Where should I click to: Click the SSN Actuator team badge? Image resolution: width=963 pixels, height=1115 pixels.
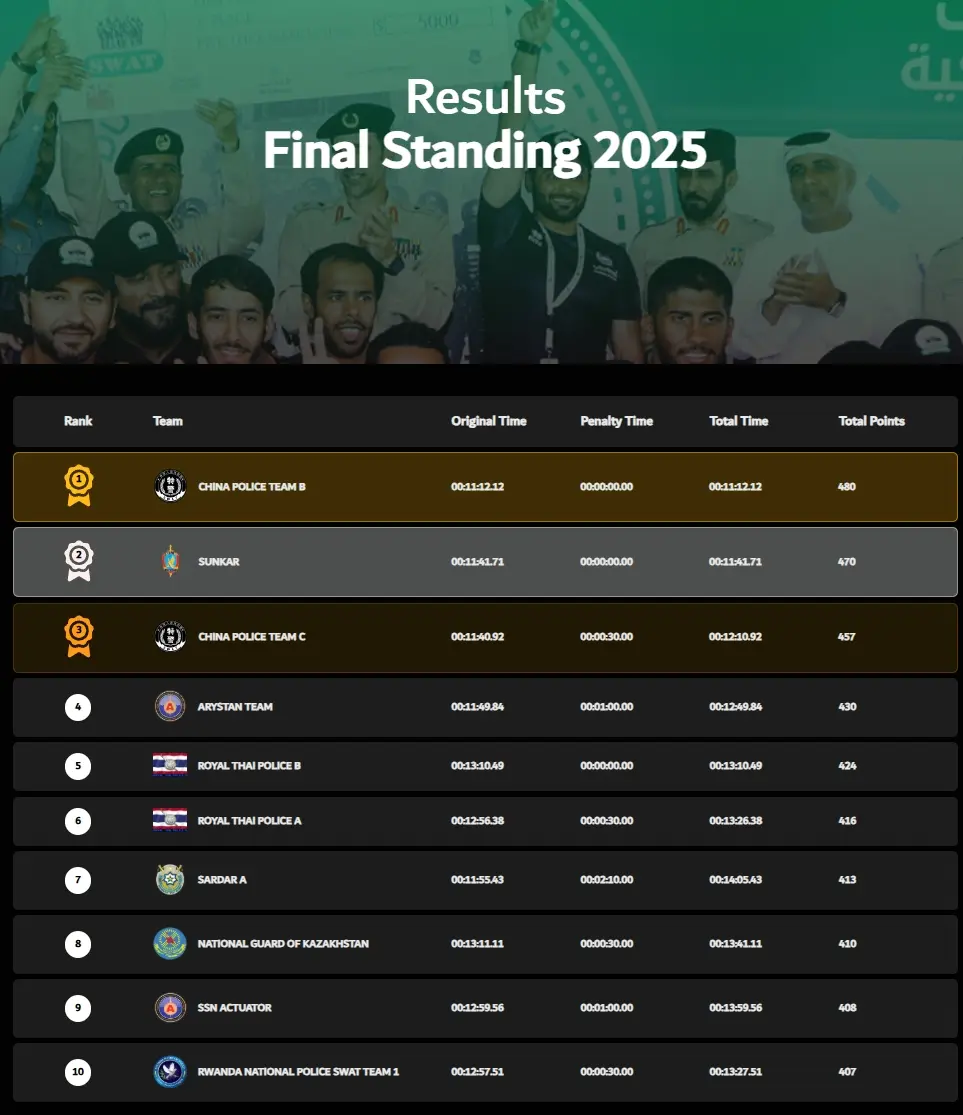coord(170,1007)
